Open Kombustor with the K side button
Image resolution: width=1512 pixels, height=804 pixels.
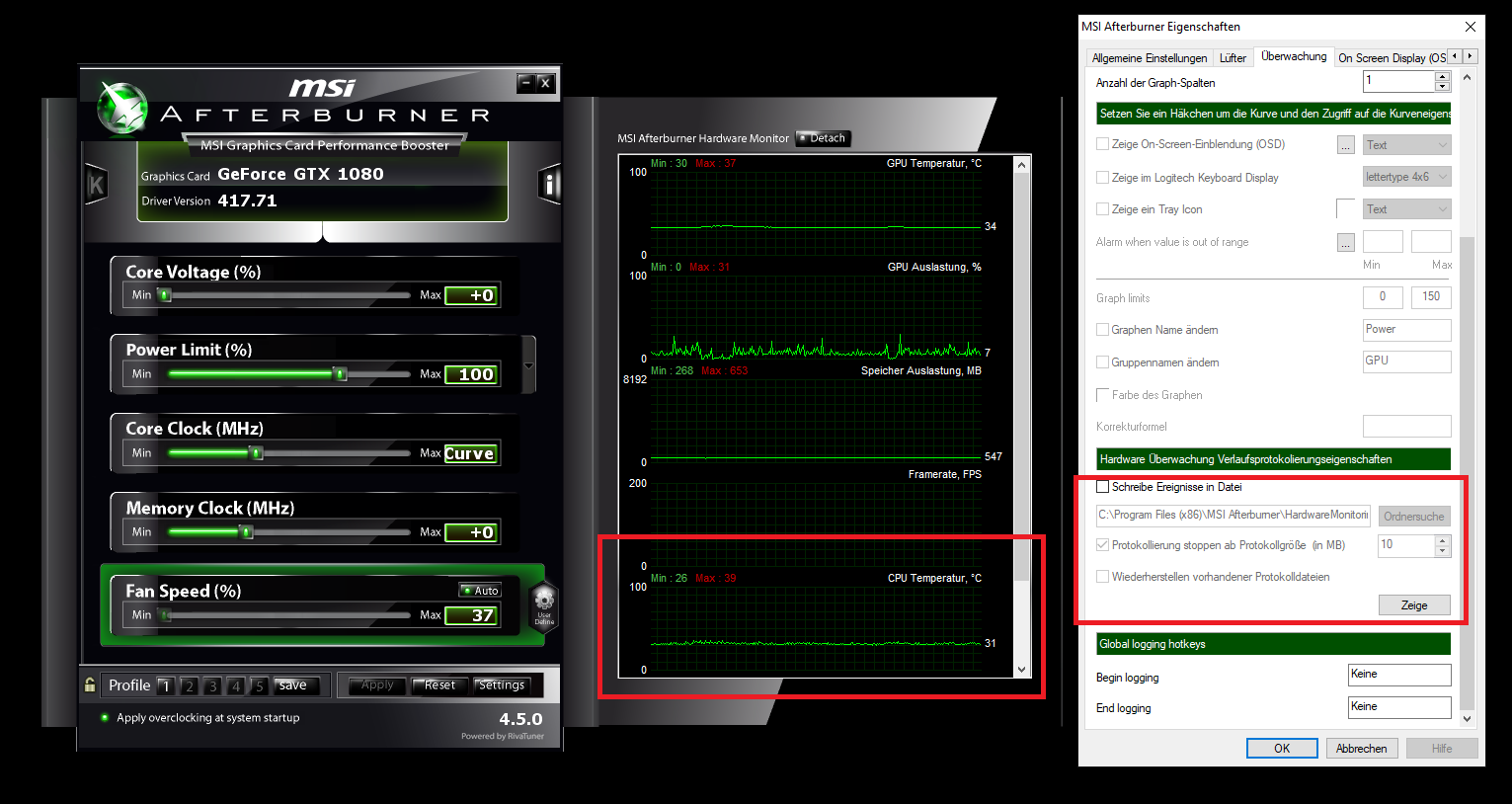[x=96, y=184]
